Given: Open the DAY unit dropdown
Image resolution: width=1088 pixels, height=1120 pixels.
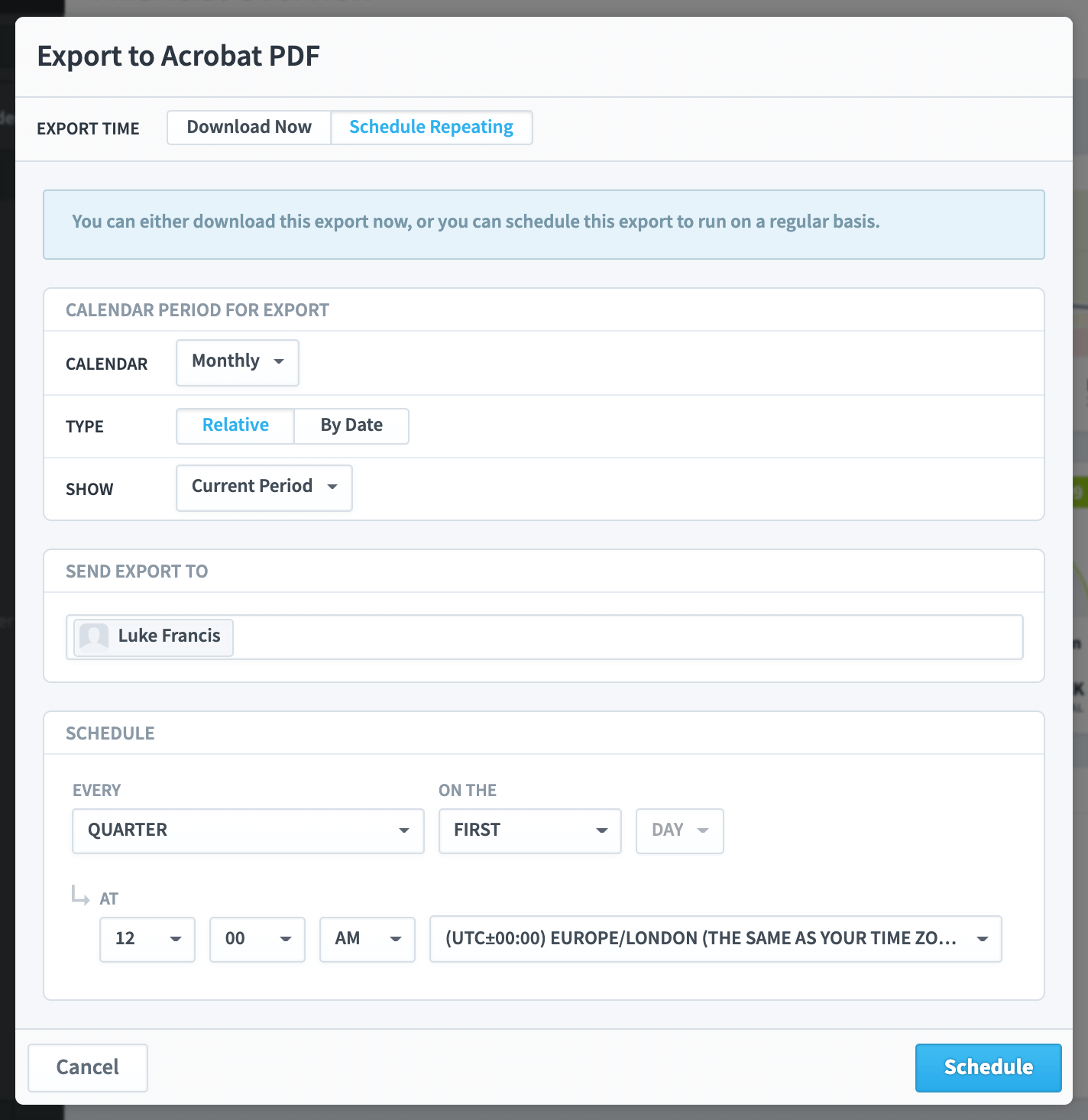Looking at the screenshot, I should point(680,830).
